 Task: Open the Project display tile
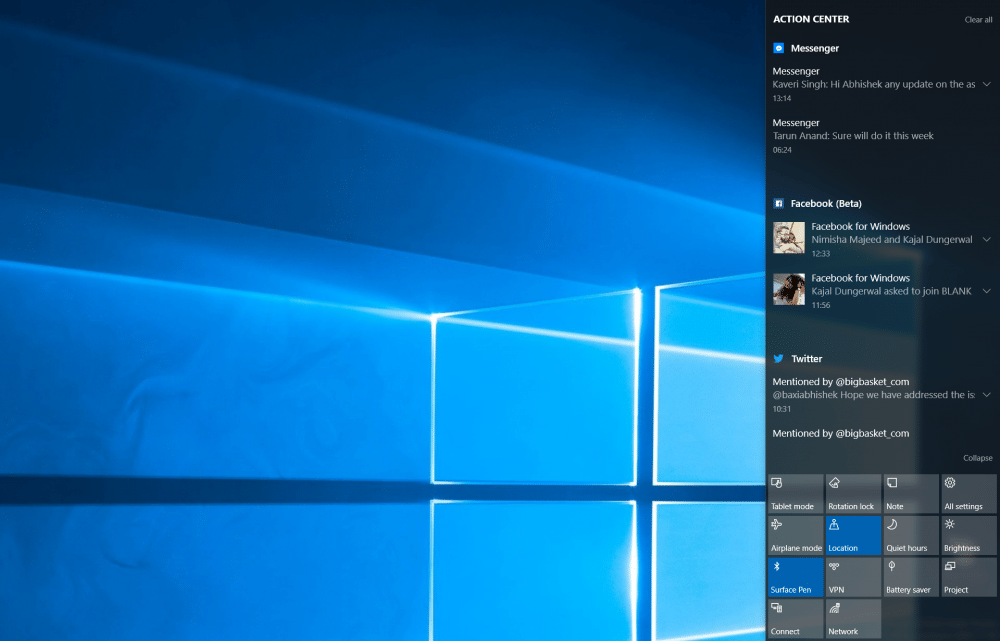pyautogui.click(x=969, y=577)
